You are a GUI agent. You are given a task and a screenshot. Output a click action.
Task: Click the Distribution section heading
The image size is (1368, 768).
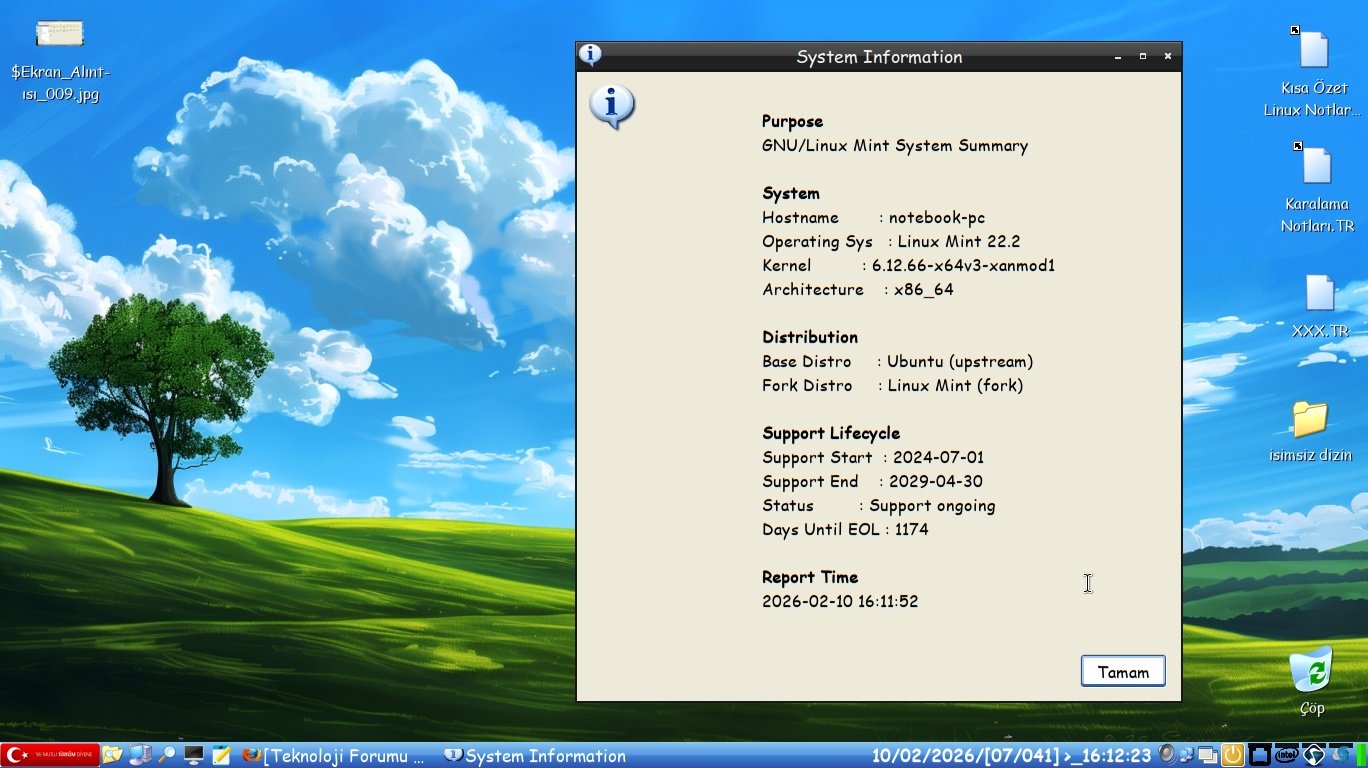810,337
